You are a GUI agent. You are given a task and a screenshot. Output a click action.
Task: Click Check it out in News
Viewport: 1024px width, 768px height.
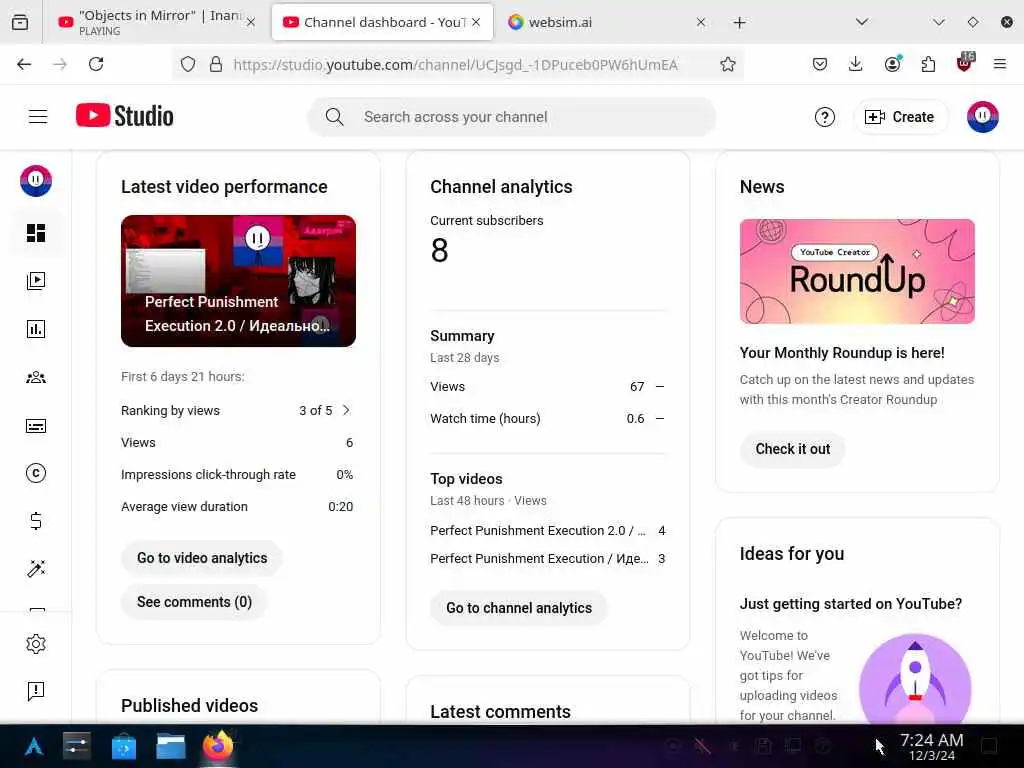pyautogui.click(x=793, y=449)
